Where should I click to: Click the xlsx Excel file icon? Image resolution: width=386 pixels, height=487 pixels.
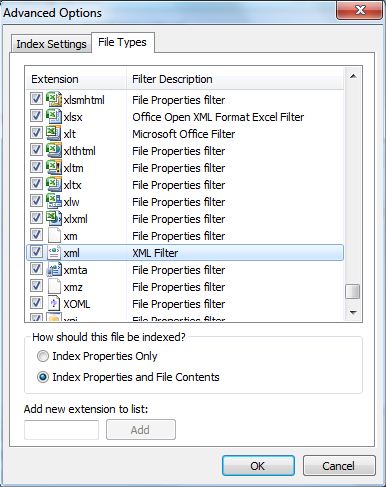tap(53, 116)
